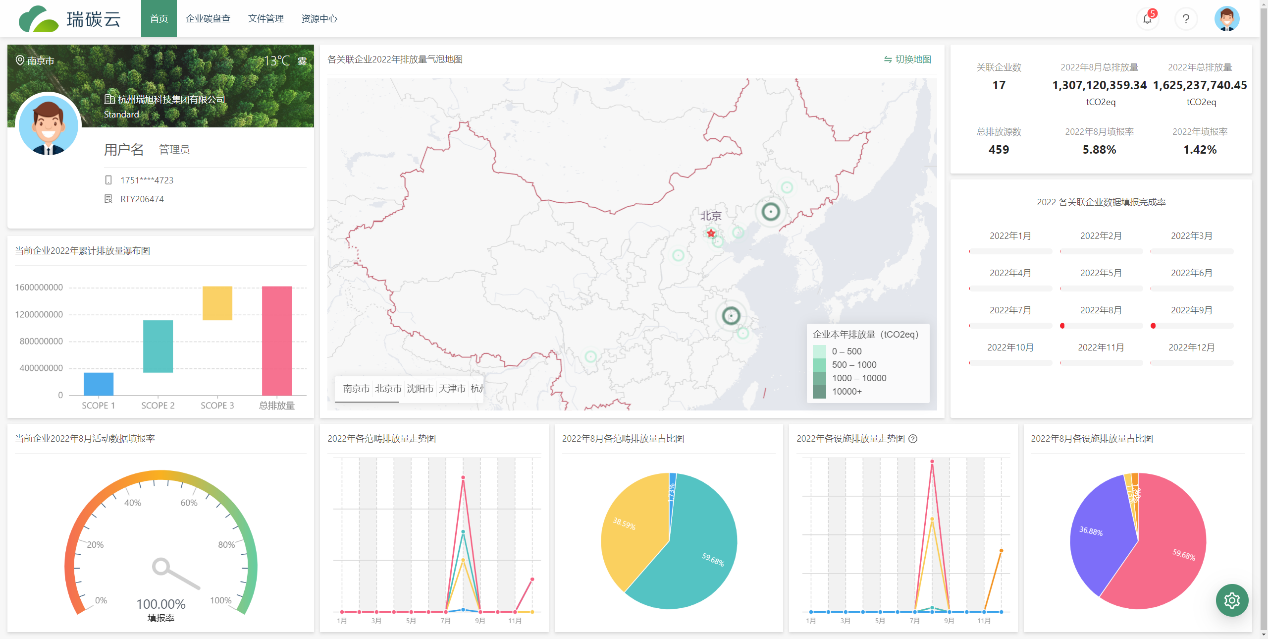The image size is (1268, 639).
Task: Select the 天津市 city tab under map
Action: point(451,389)
